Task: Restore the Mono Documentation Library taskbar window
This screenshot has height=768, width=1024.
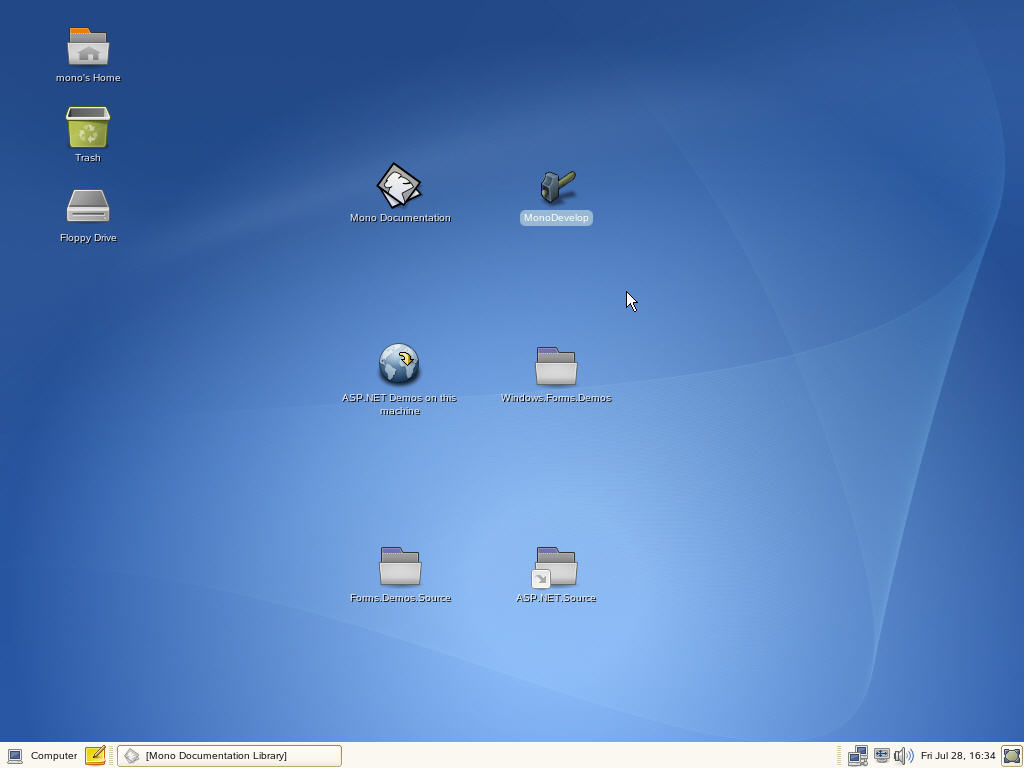Action: 229,756
